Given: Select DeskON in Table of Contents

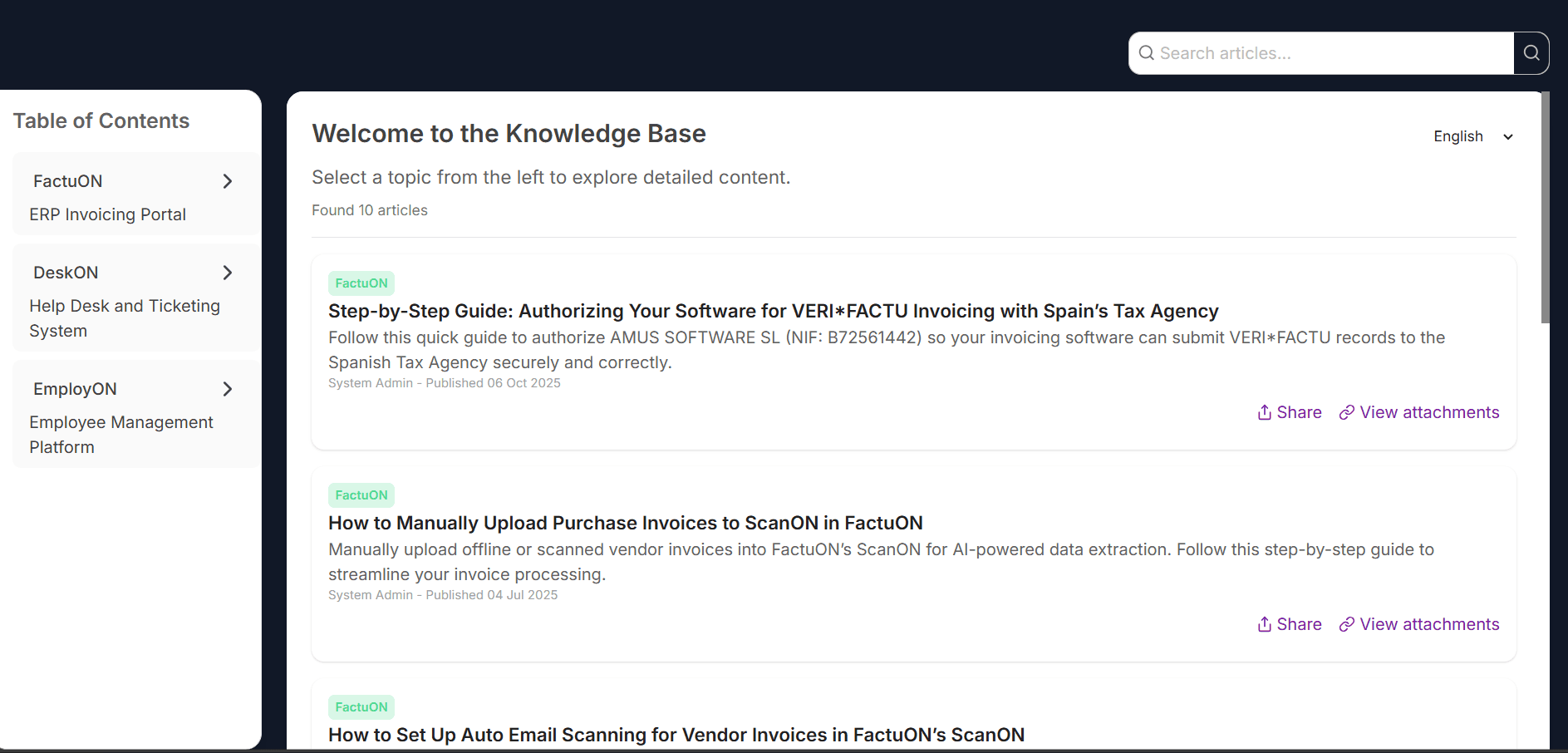Looking at the screenshot, I should 66,273.
